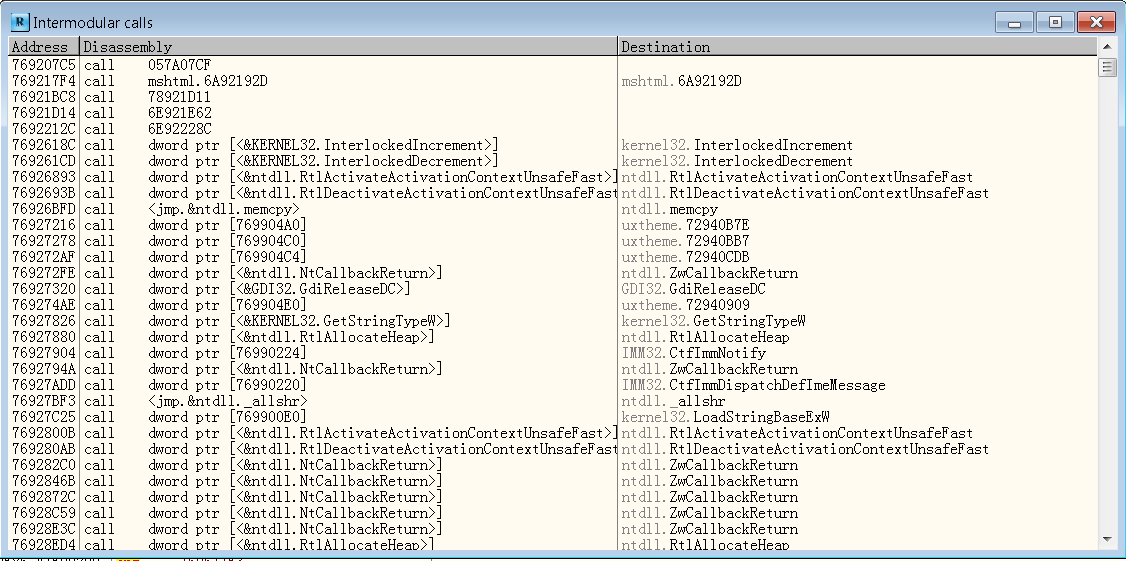Screen dimensions: 1126x561
Task: Sort by the Address column header
Action: pyautogui.click(x=44, y=47)
